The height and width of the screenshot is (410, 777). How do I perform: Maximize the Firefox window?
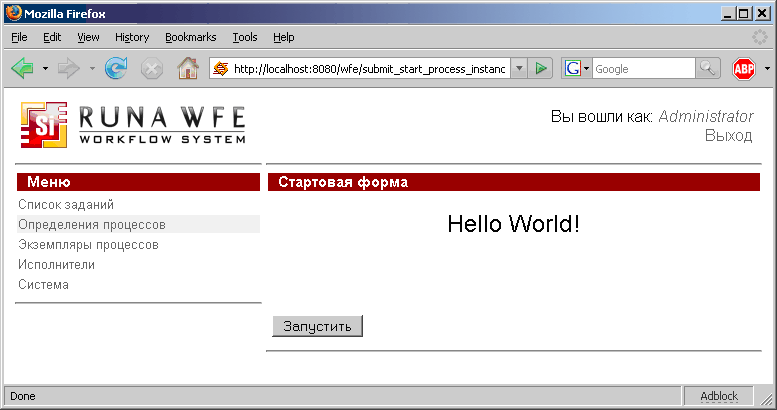click(x=744, y=13)
